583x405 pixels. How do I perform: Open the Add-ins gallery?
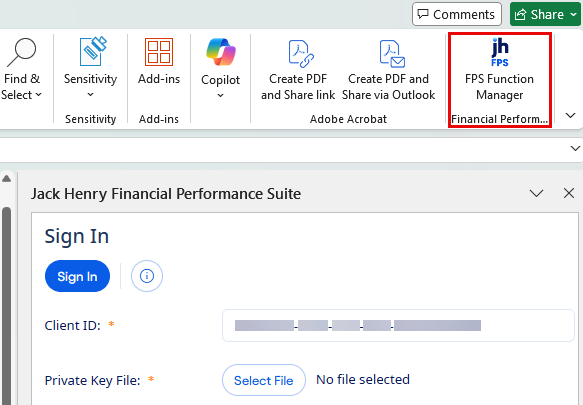click(159, 62)
